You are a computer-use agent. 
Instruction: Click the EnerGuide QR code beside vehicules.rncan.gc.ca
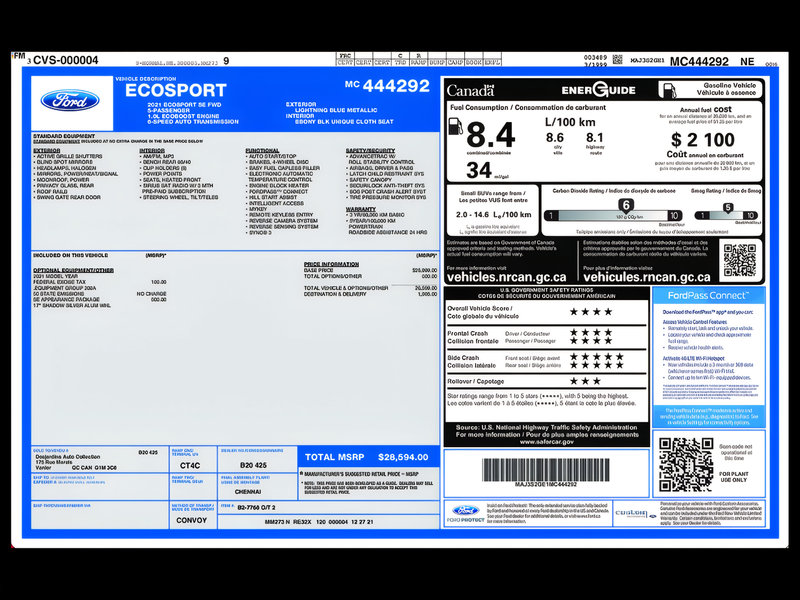tap(739, 260)
